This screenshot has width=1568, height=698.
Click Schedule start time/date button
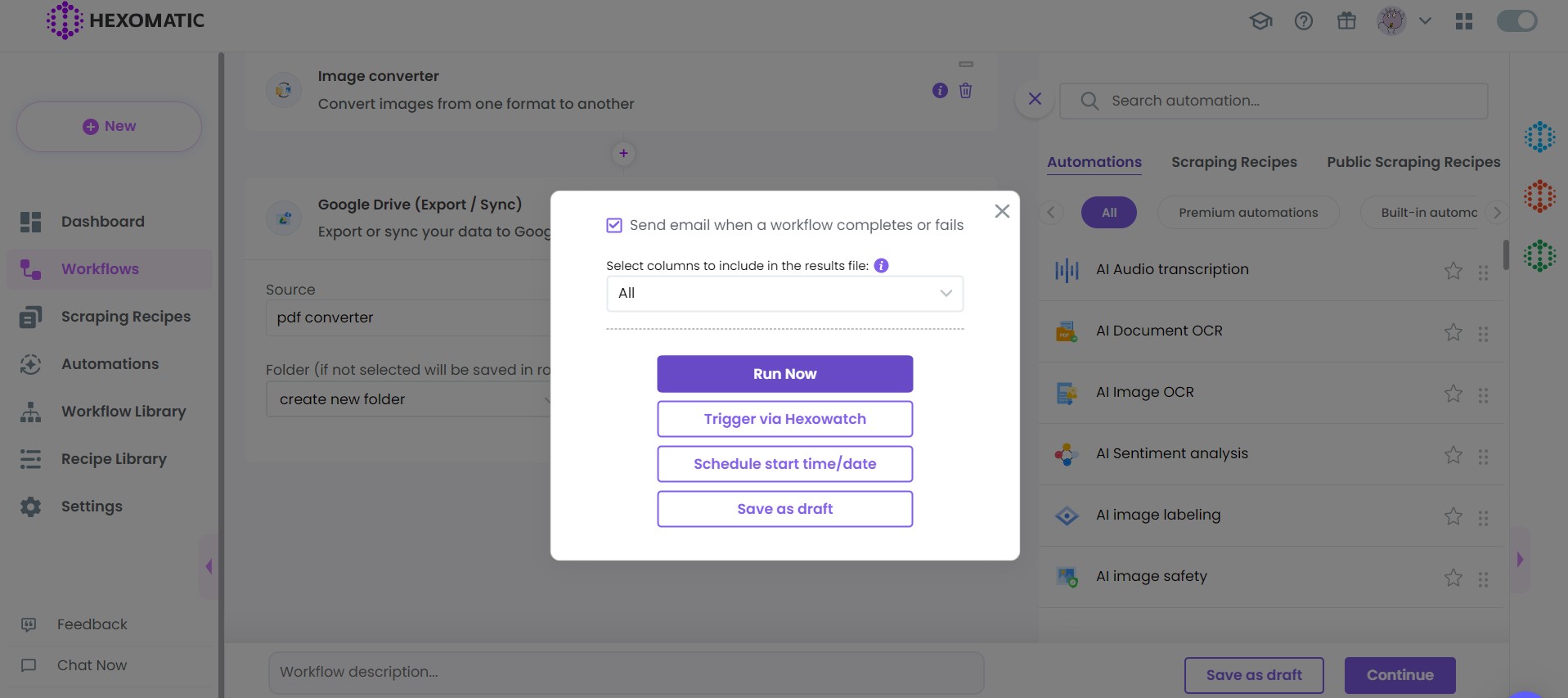(784, 464)
